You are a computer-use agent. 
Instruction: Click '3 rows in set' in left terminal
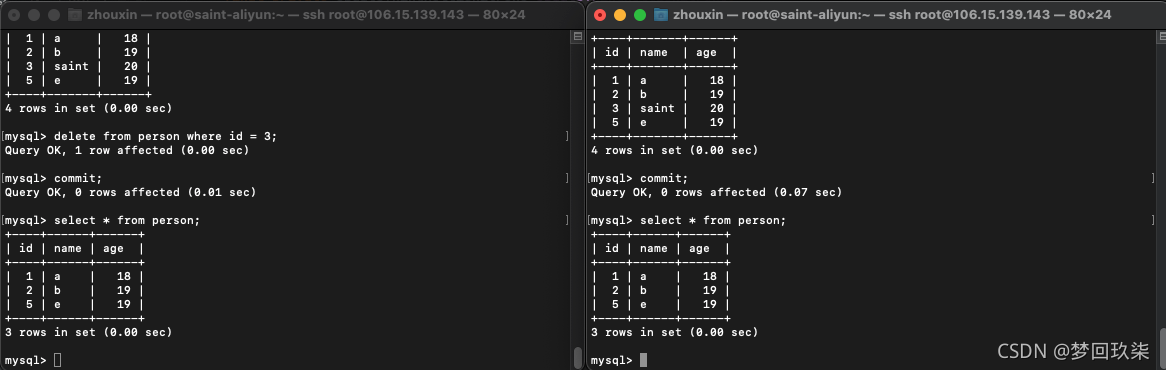pos(88,332)
